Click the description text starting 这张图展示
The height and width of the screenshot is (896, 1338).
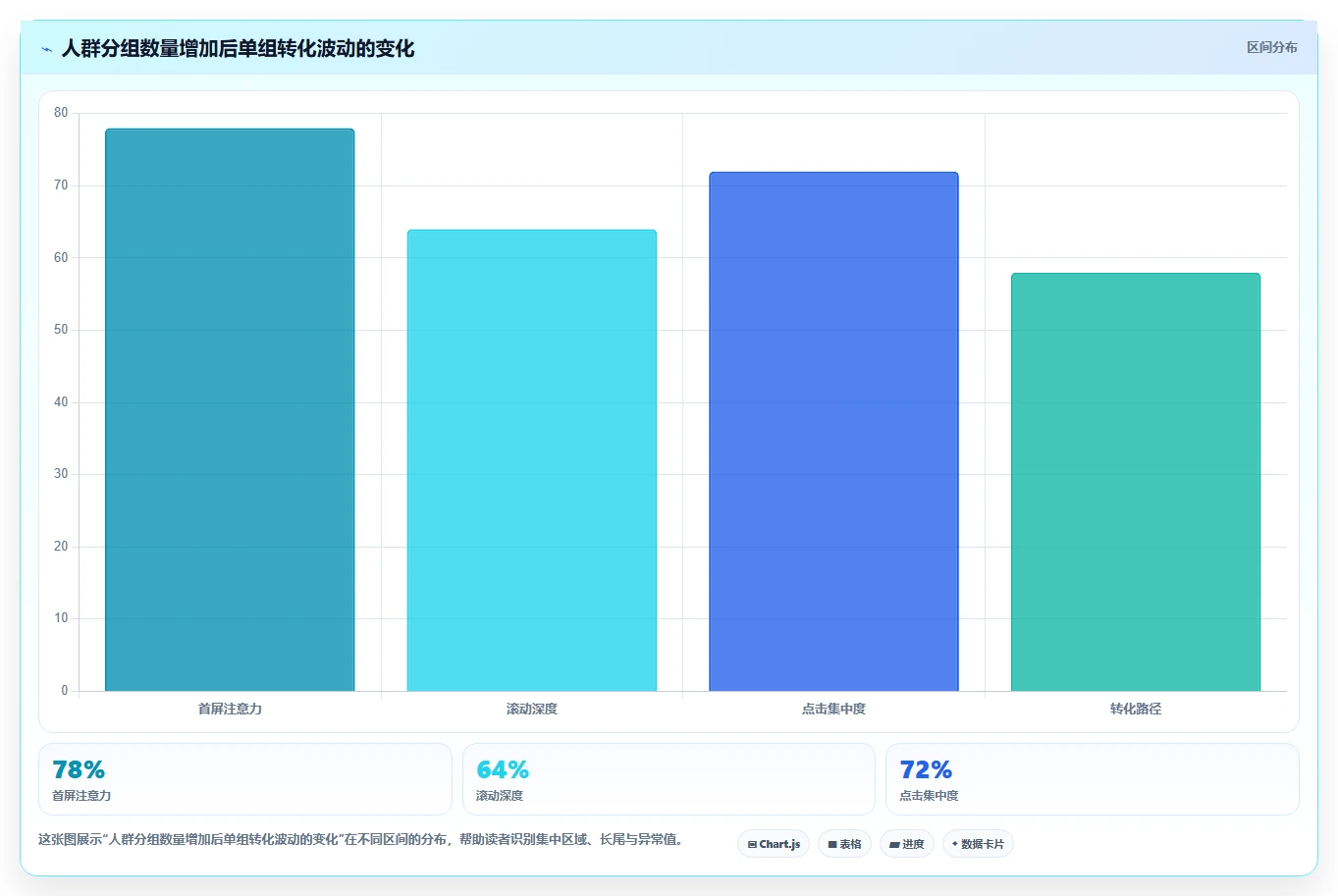(361, 840)
